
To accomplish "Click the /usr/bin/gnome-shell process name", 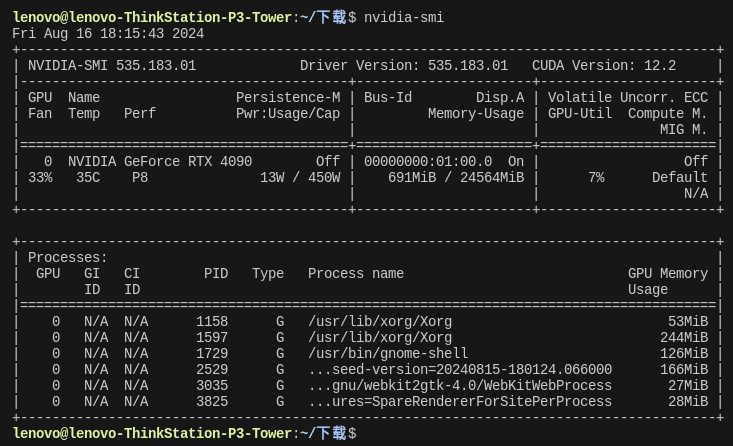I will (x=388, y=353).
